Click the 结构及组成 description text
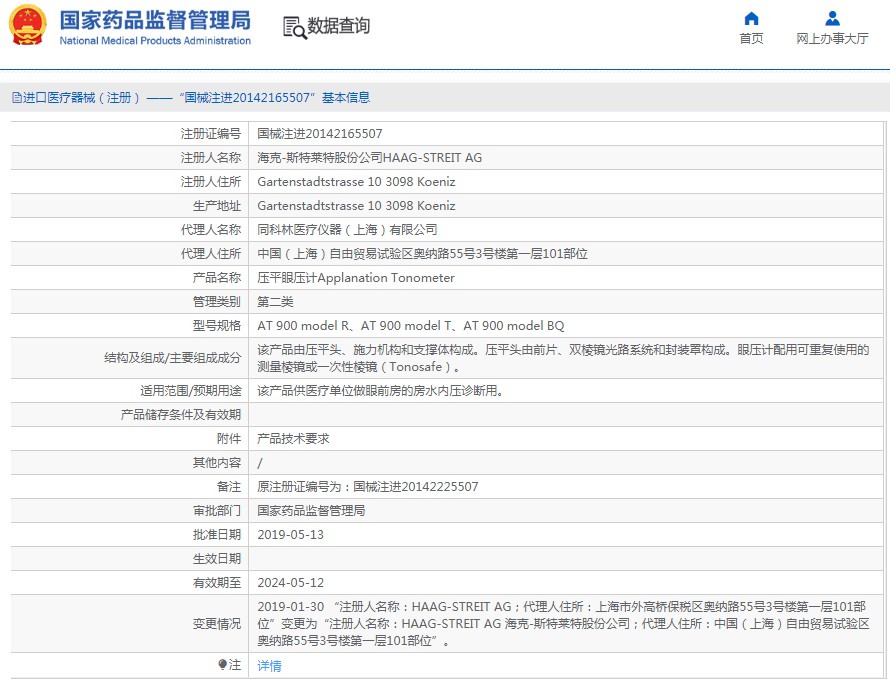Screen dimensions: 890x681 563,358
